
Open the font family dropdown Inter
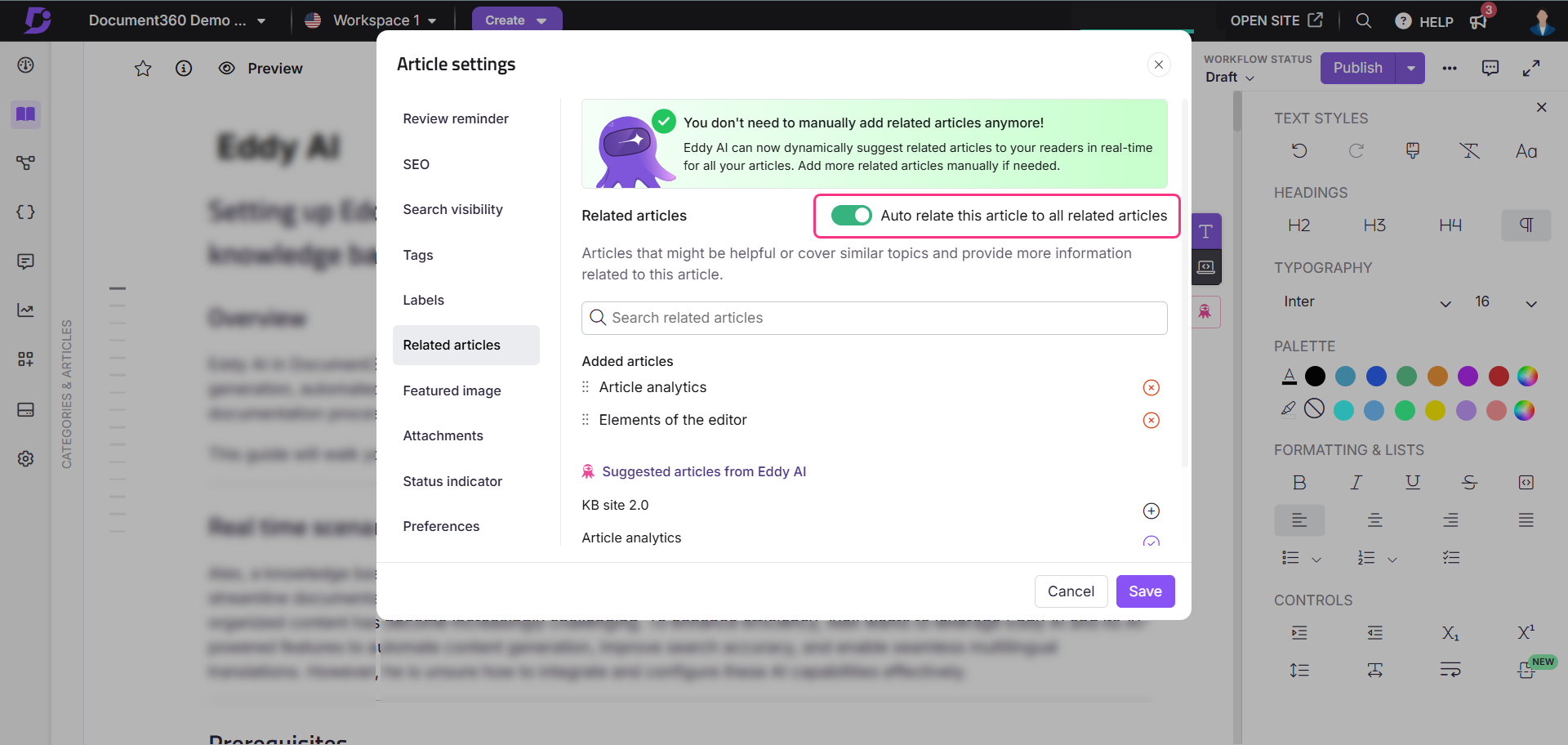pos(1367,302)
